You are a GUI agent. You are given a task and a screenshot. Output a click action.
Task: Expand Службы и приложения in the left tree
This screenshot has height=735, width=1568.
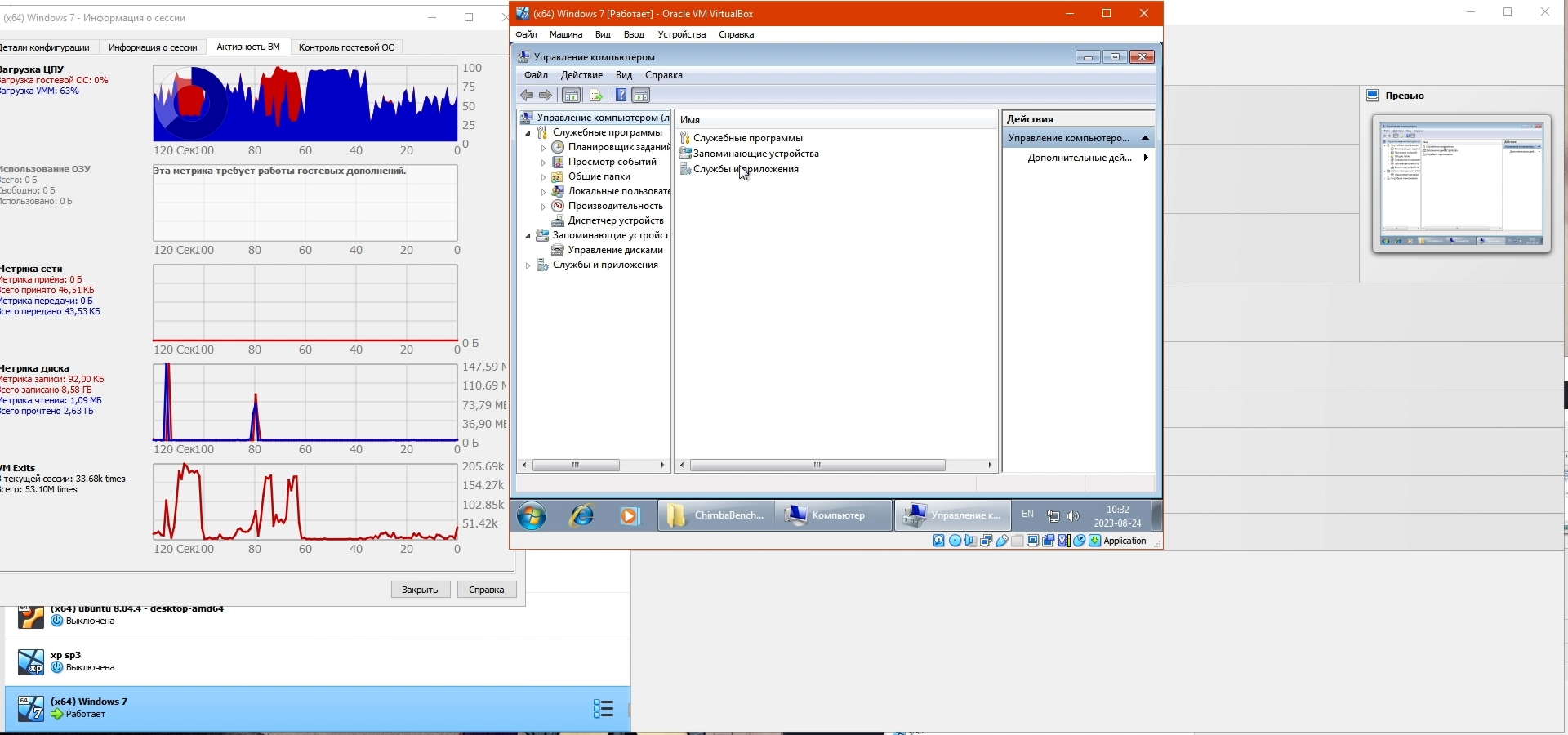pos(528,265)
